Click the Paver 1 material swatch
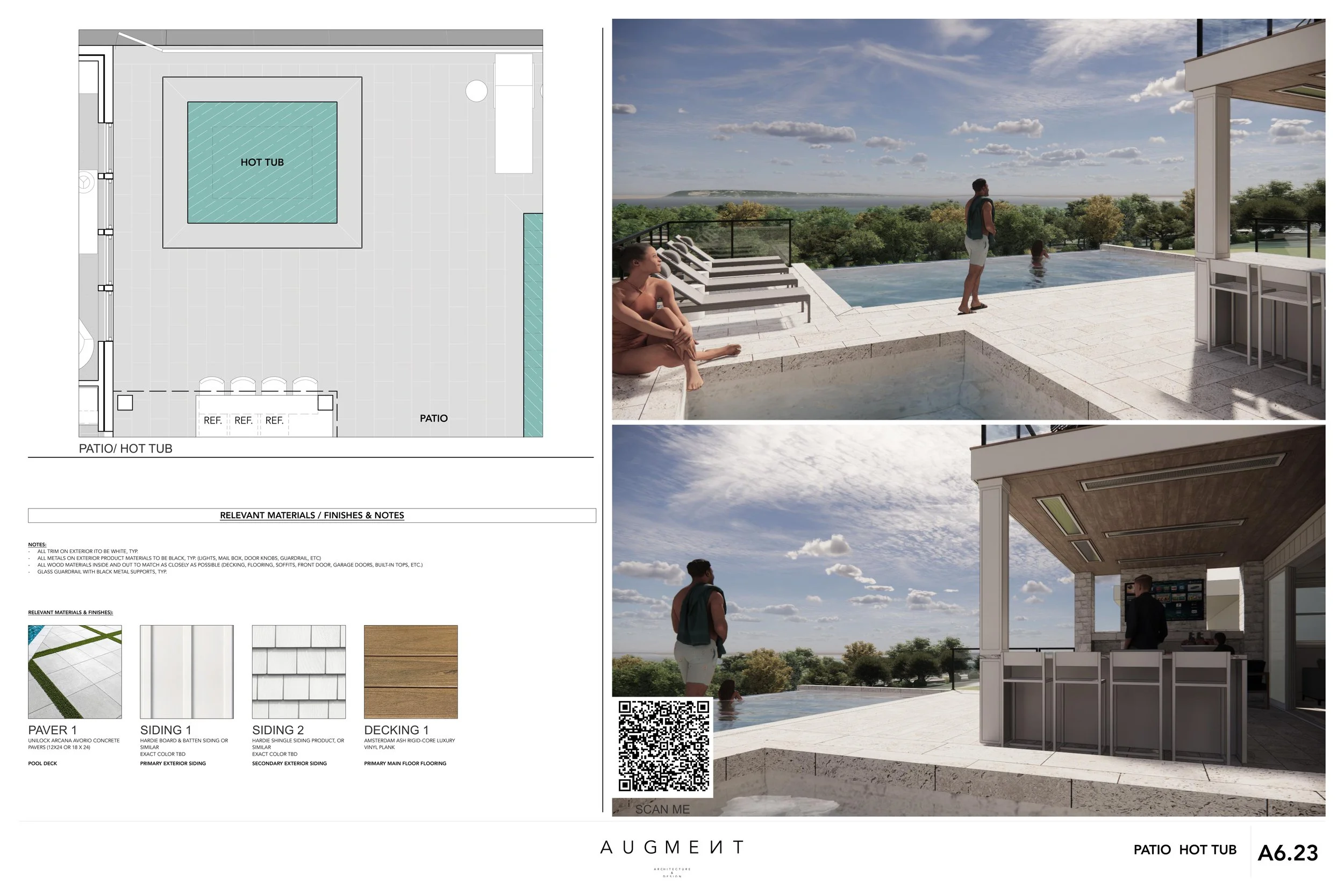The height and width of the screenshot is (896, 1344). click(x=75, y=671)
